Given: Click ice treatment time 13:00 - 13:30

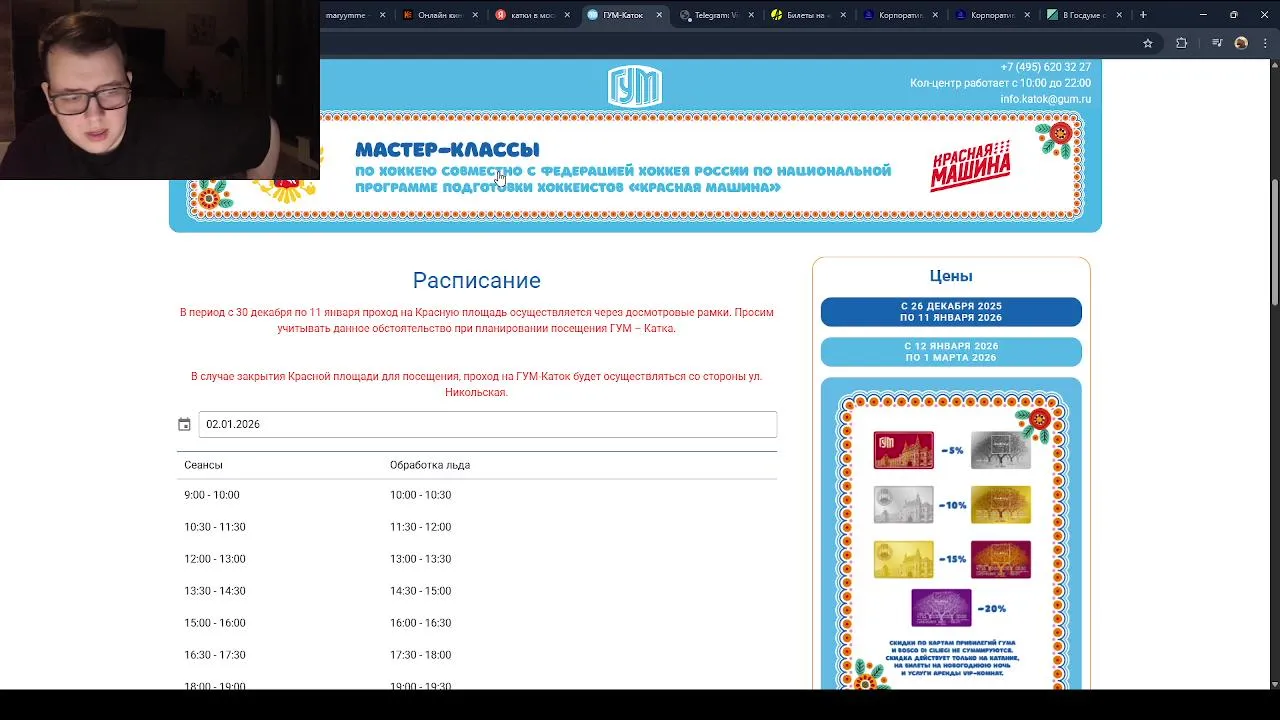Looking at the screenshot, I should tap(421, 559).
